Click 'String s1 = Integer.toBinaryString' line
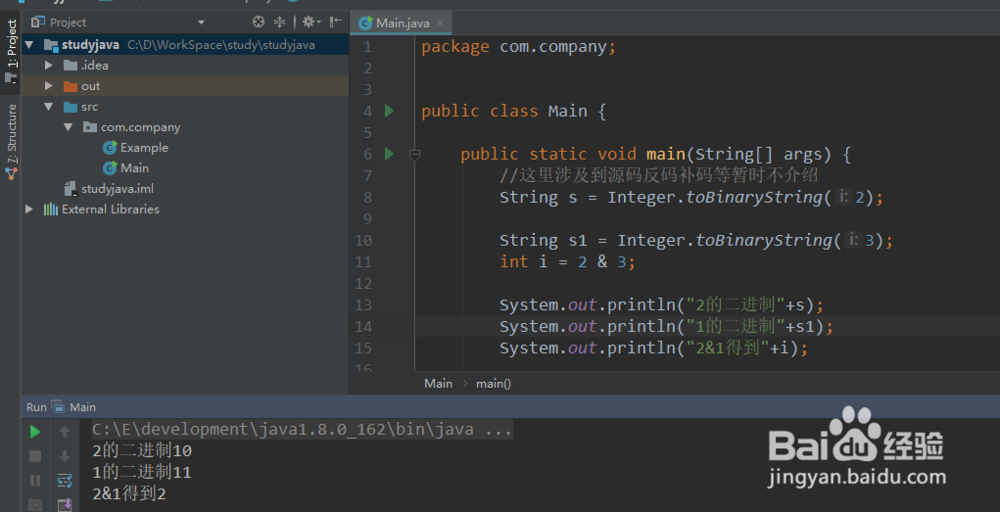1000x512 pixels. [696, 240]
